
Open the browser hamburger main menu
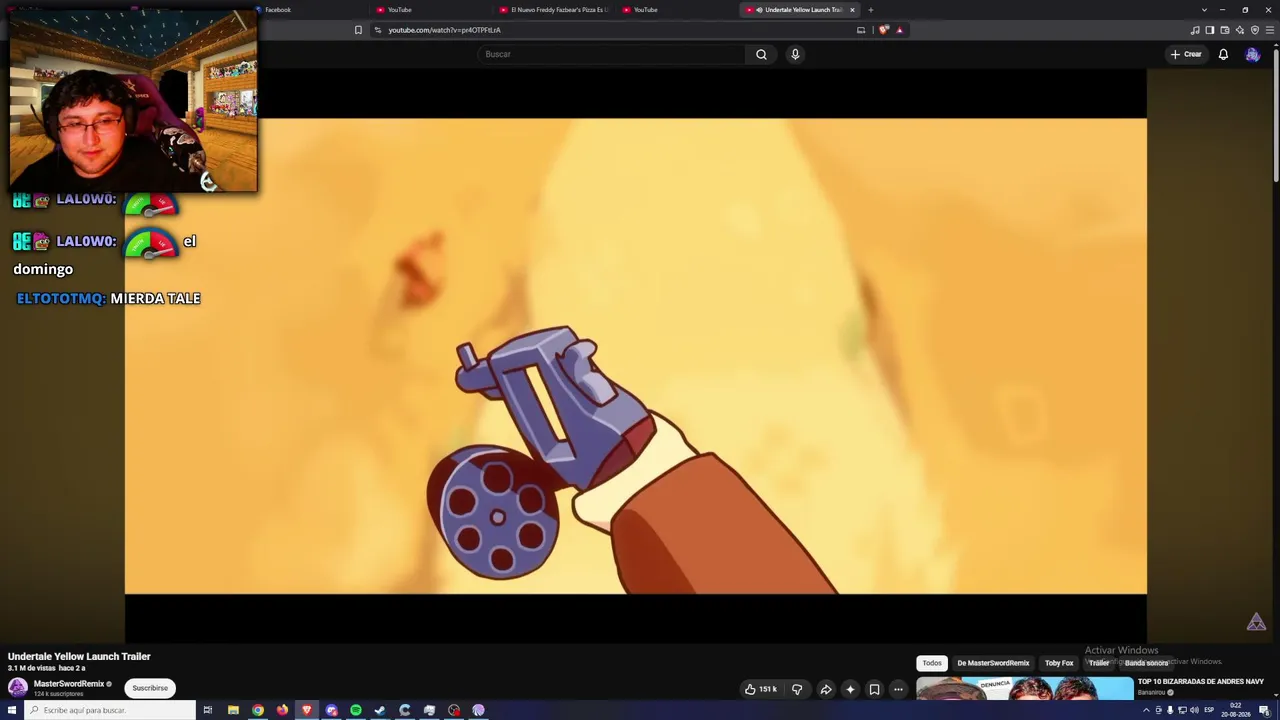[x=1270, y=30]
